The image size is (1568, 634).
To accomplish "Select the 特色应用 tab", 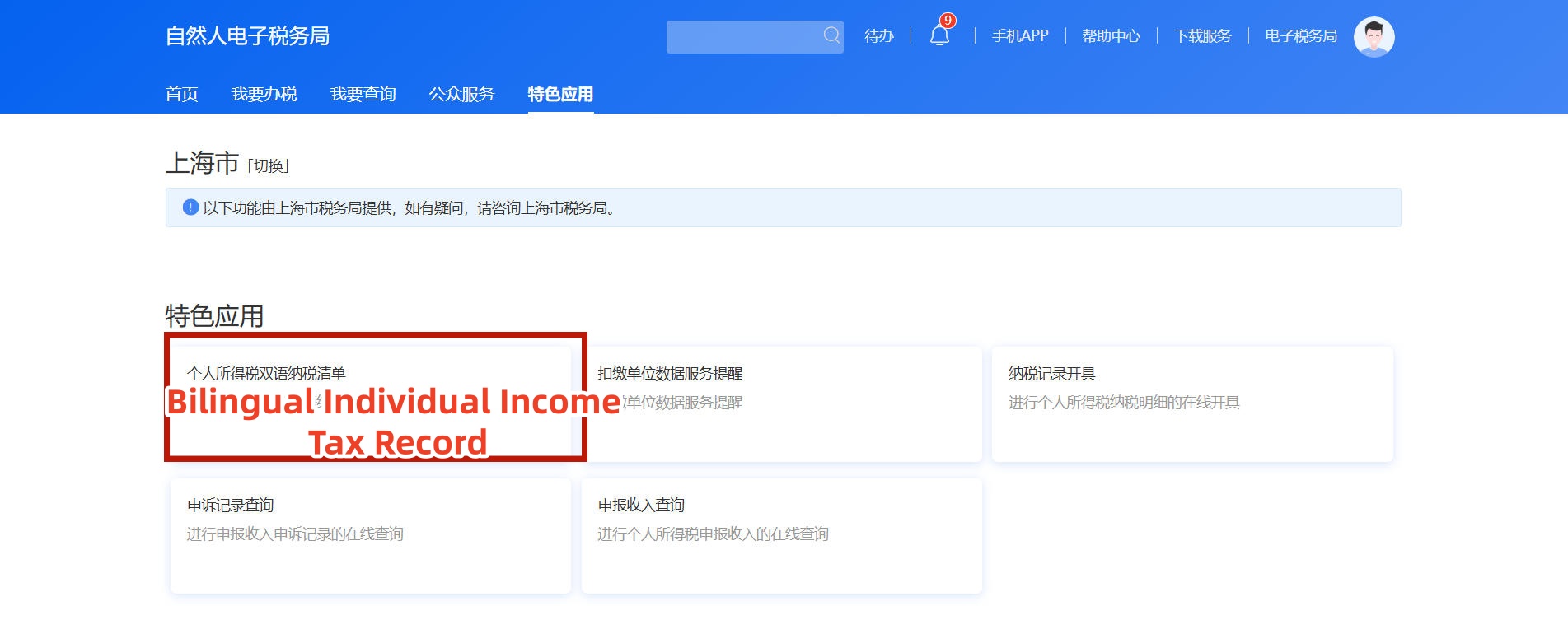I will (x=560, y=94).
